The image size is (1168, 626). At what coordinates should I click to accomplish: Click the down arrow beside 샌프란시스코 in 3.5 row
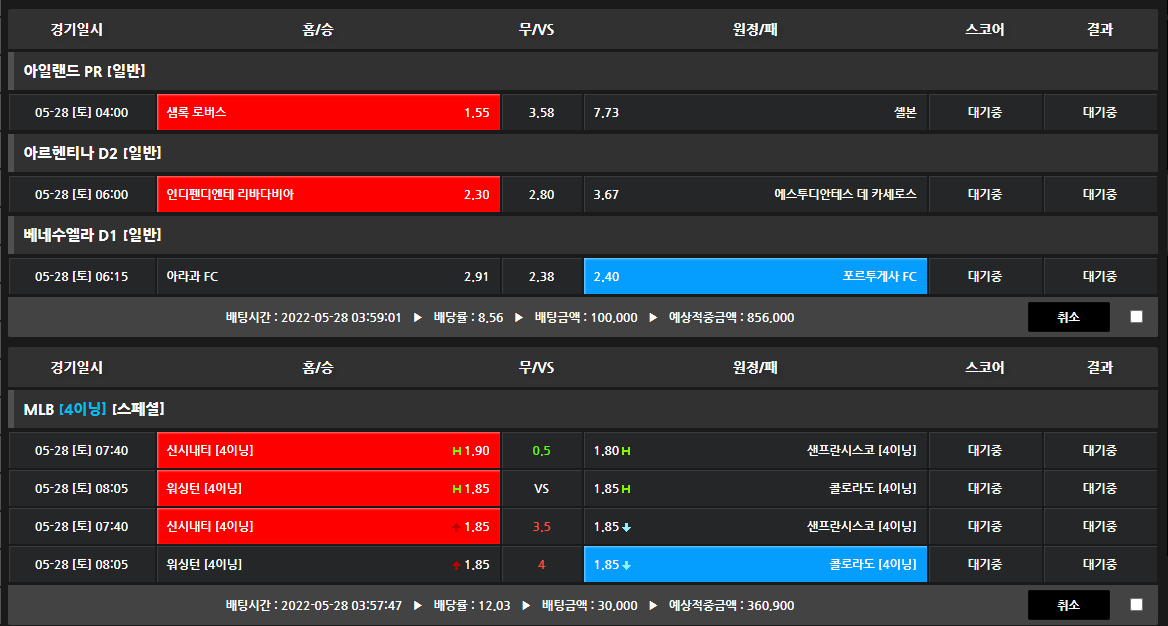(x=626, y=527)
